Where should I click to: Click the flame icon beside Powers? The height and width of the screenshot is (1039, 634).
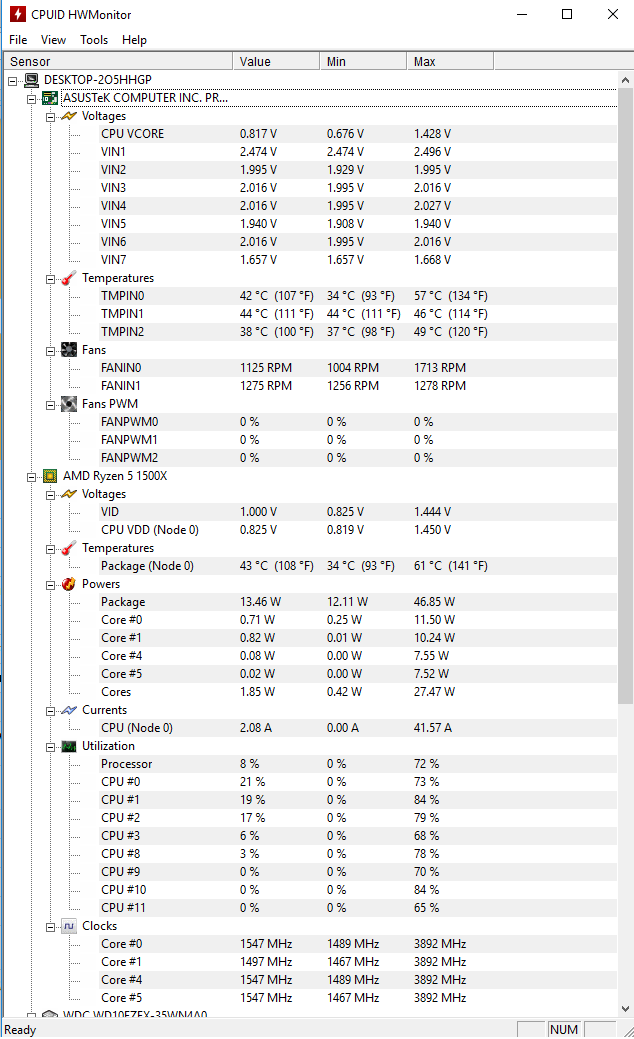(68, 584)
